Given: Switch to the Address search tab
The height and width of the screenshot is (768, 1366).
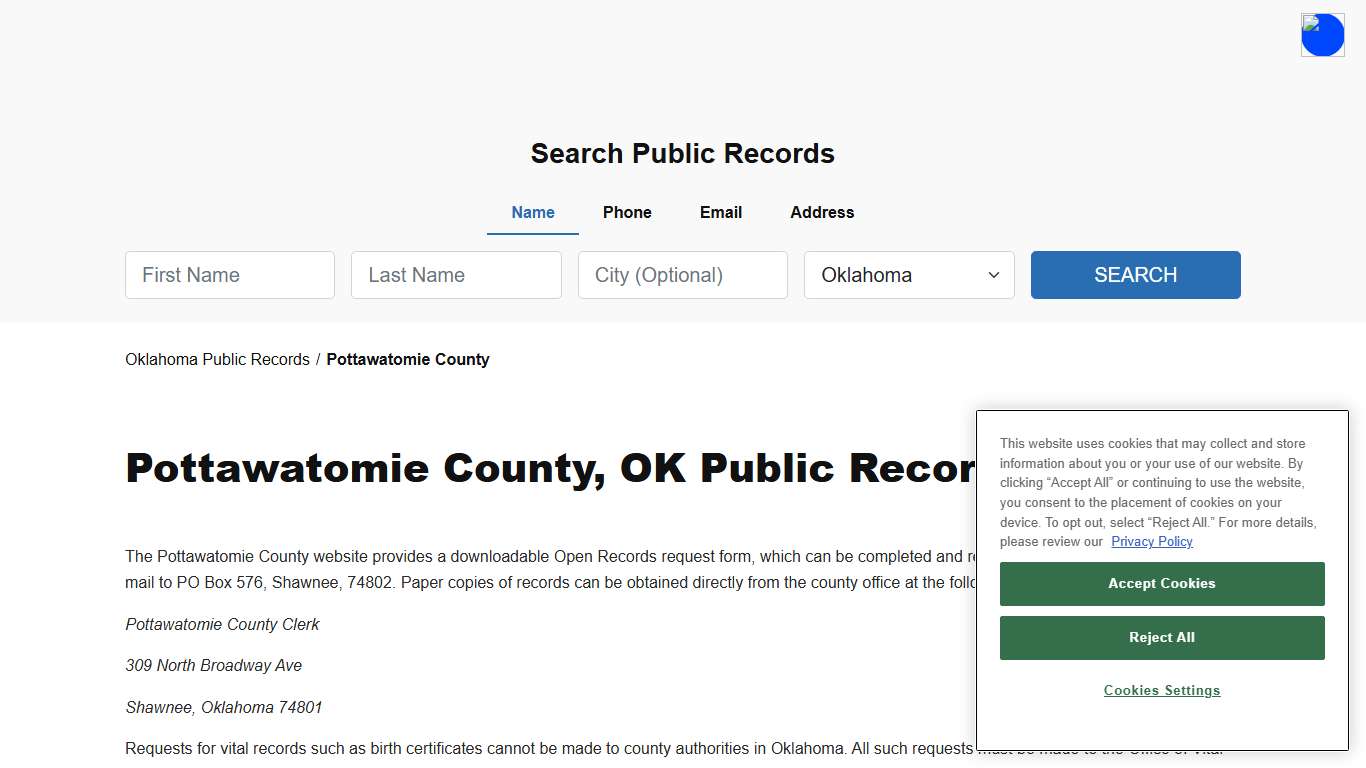Looking at the screenshot, I should (x=821, y=212).
